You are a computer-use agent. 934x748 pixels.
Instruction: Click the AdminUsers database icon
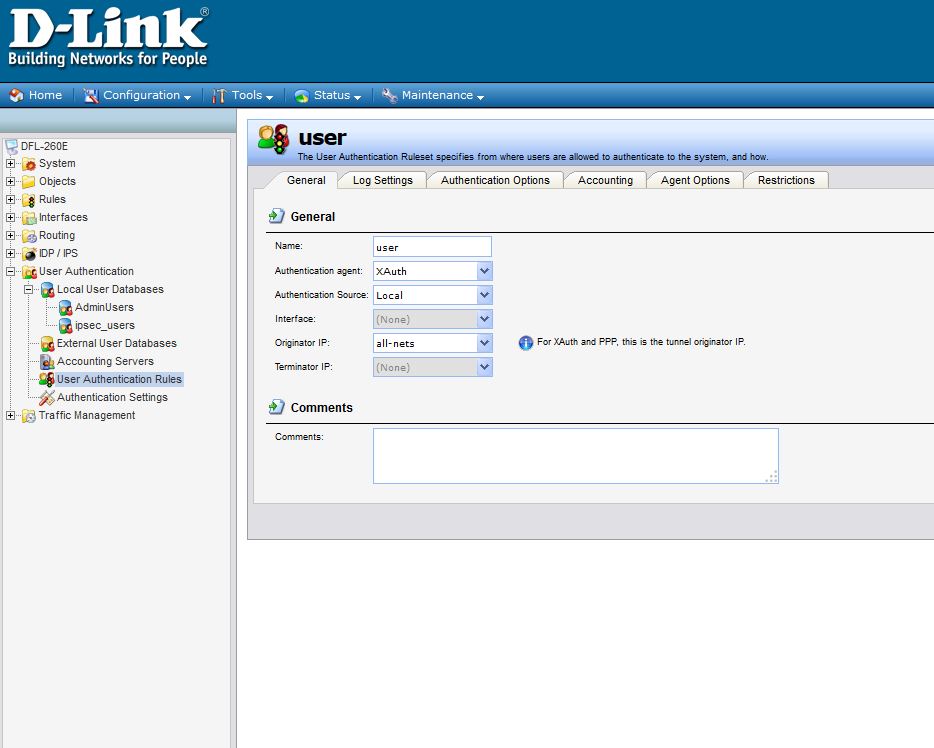pyautogui.click(x=65, y=308)
